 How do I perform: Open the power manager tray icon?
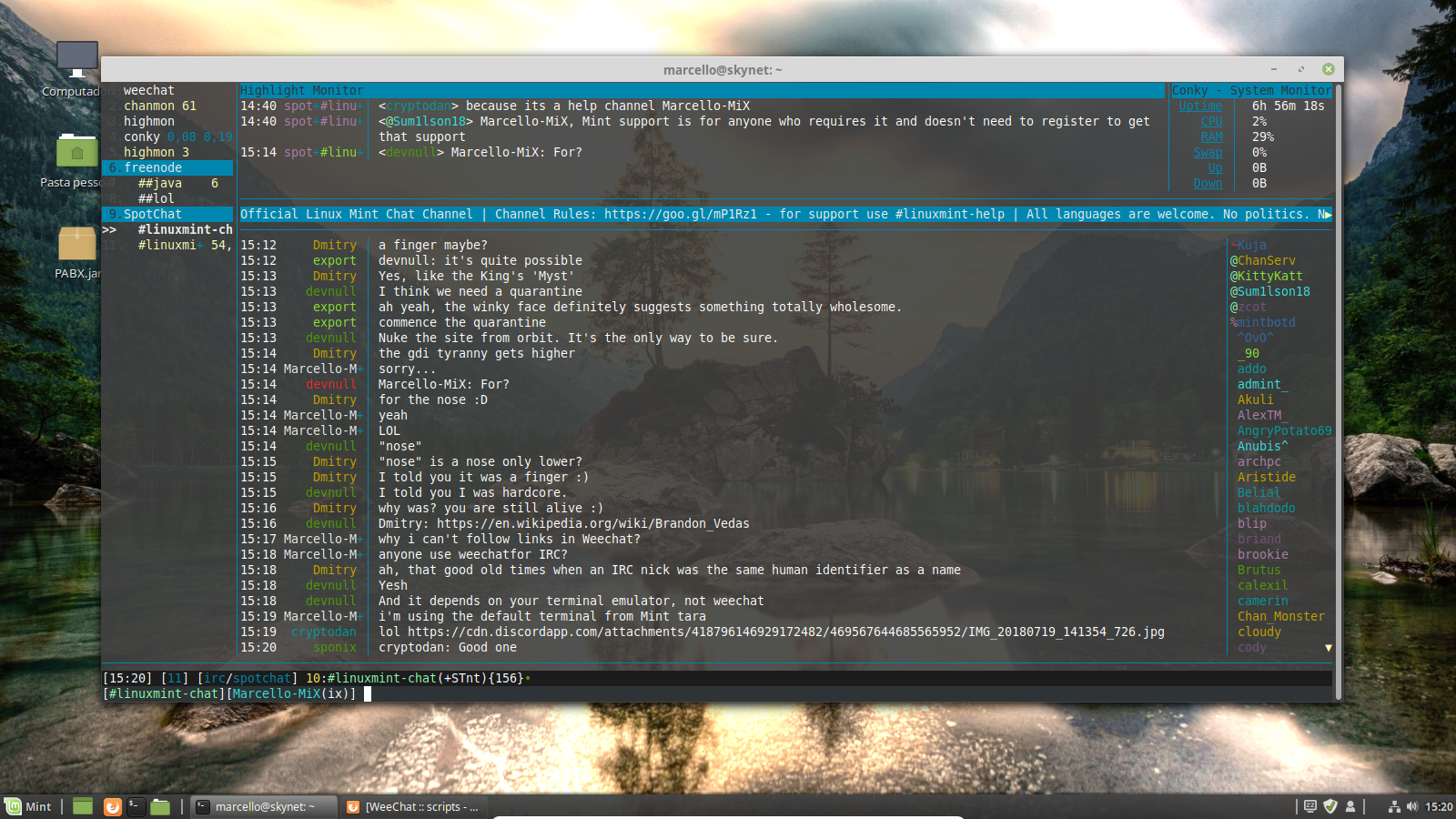1310,806
